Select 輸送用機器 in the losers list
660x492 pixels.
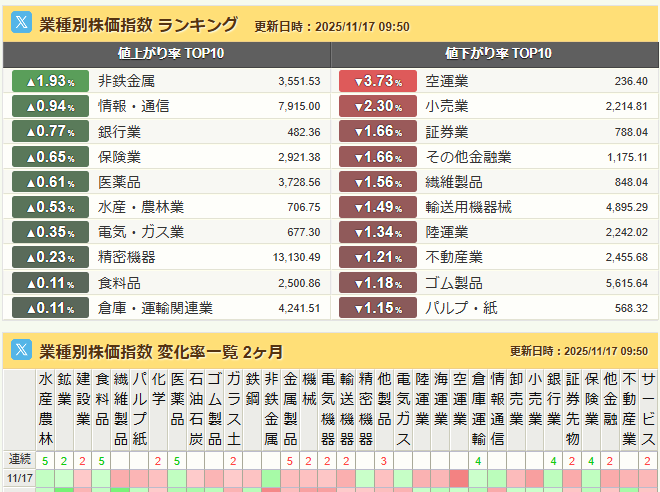pyautogui.click(x=468, y=207)
